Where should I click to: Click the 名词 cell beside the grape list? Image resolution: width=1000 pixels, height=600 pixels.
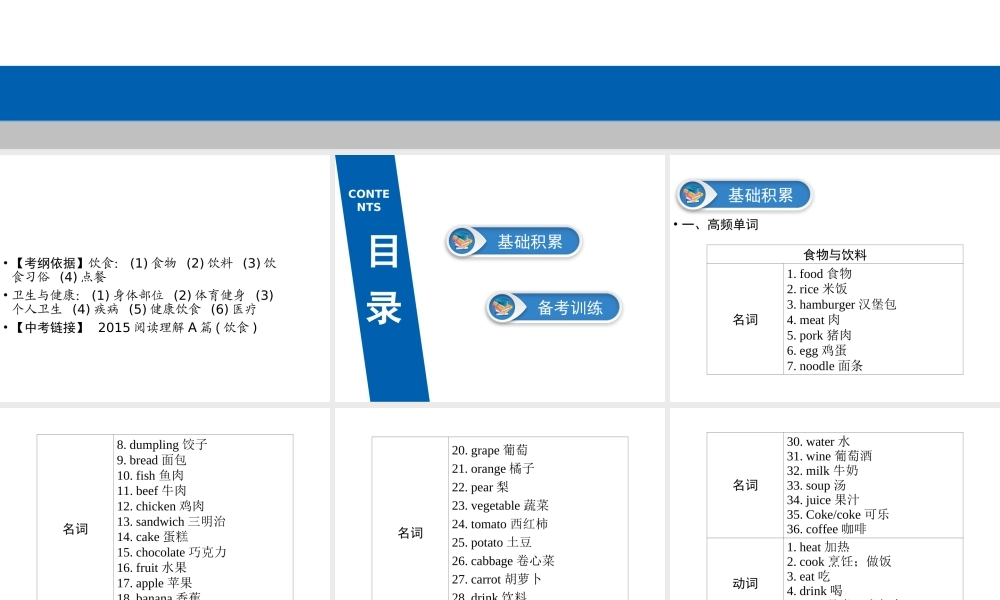pyautogui.click(x=410, y=532)
